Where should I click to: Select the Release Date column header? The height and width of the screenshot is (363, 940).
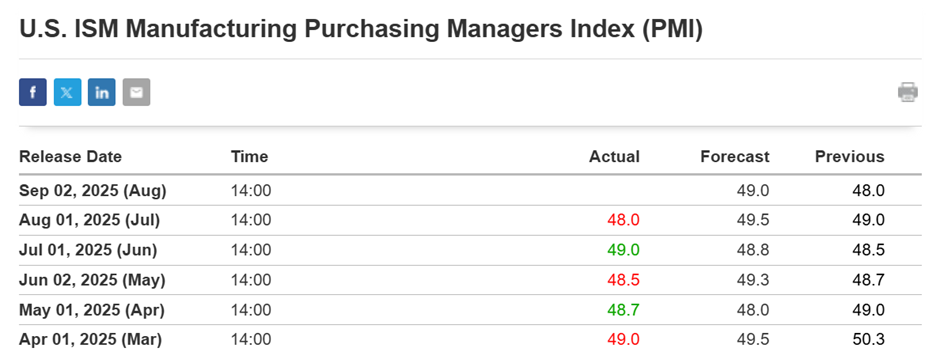click(70, 157)
